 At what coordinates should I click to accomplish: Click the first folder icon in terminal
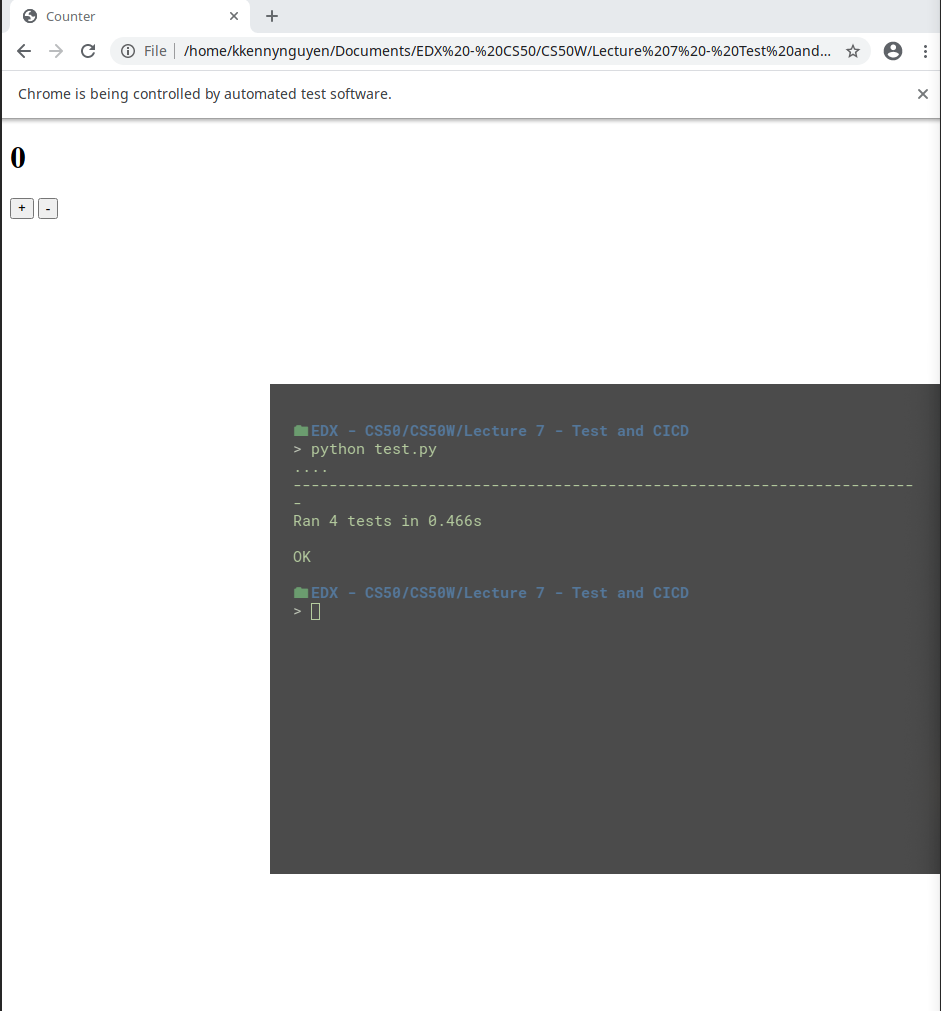coord(301,431)
